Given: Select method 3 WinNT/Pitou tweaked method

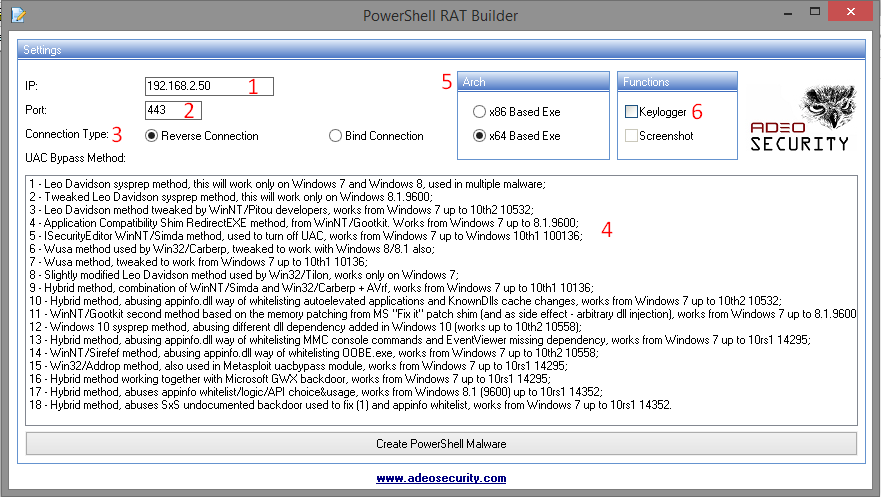Looking at the screenshot, I should [281, 210].
